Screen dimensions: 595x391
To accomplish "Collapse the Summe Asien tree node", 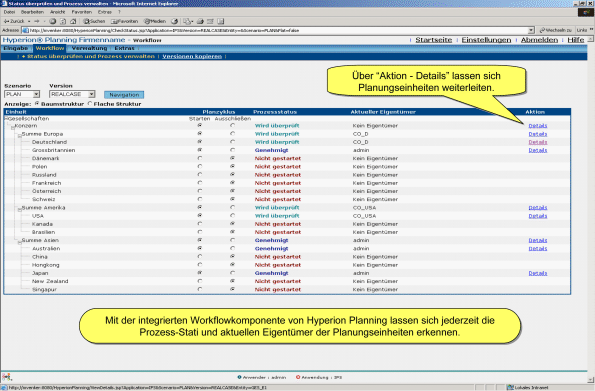I will (20, 243).
